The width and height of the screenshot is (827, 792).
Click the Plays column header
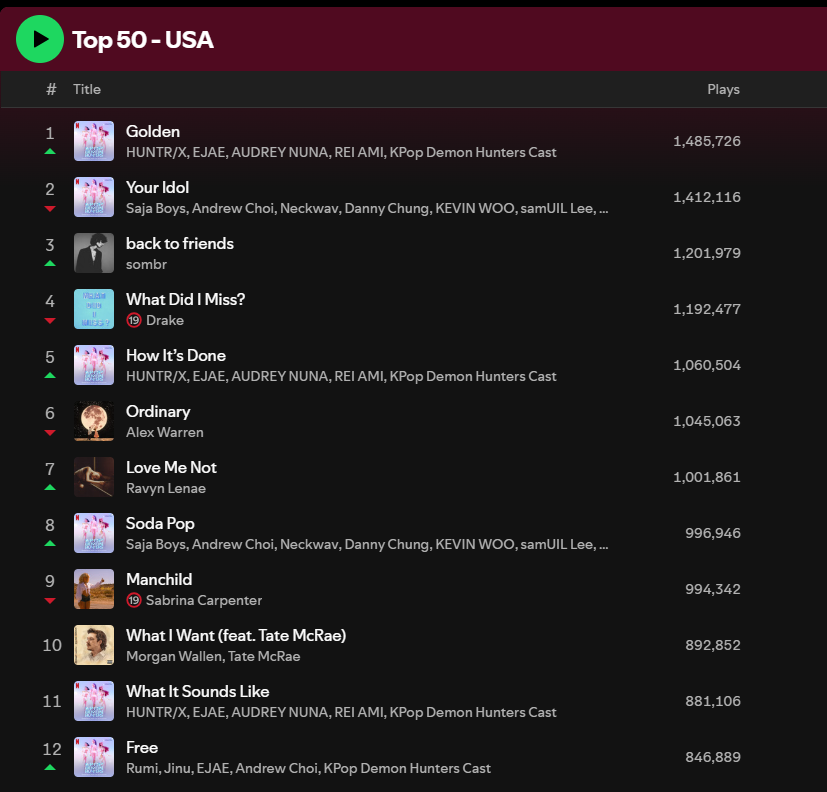(723, 89)
